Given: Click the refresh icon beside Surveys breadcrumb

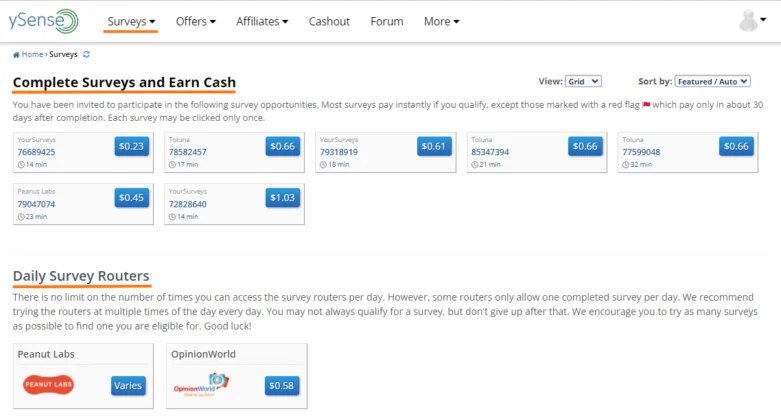Looking at the screenshot, I should 86,55.
